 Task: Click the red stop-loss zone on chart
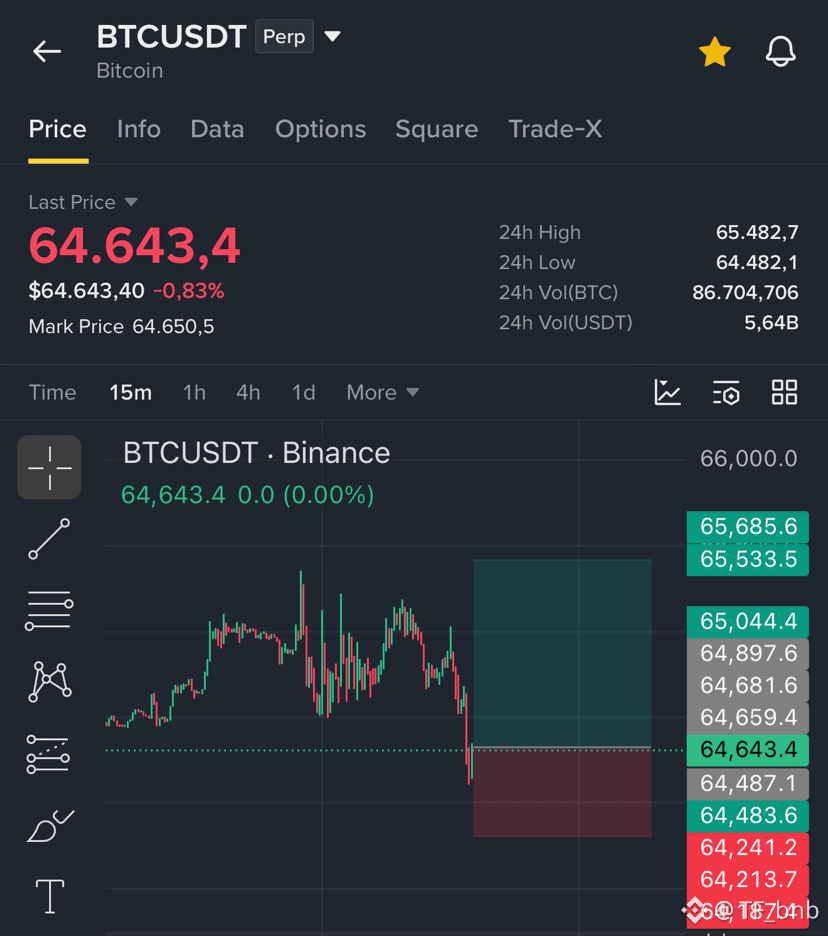click(x=562, y=793)
